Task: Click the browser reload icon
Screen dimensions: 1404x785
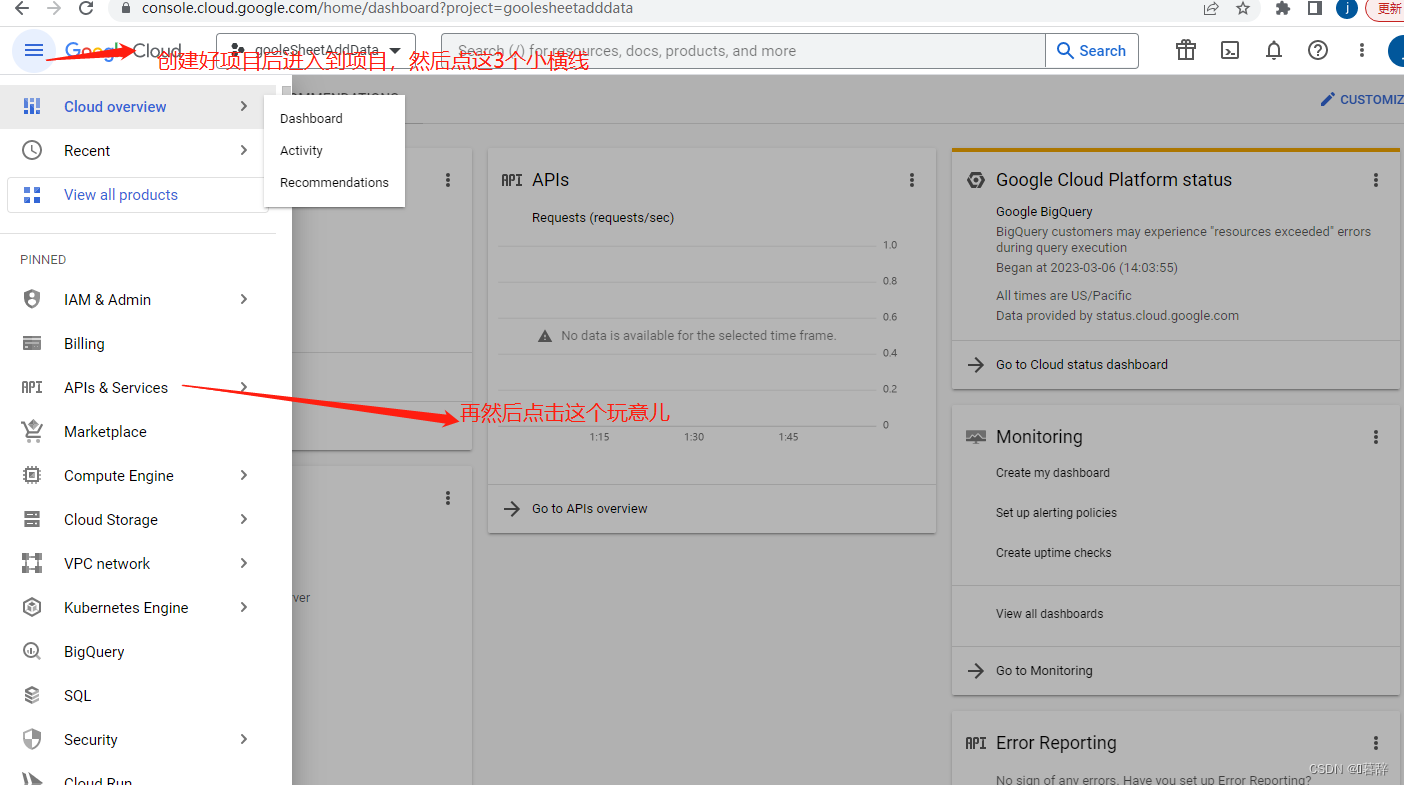Action: (x=86, y=8)
